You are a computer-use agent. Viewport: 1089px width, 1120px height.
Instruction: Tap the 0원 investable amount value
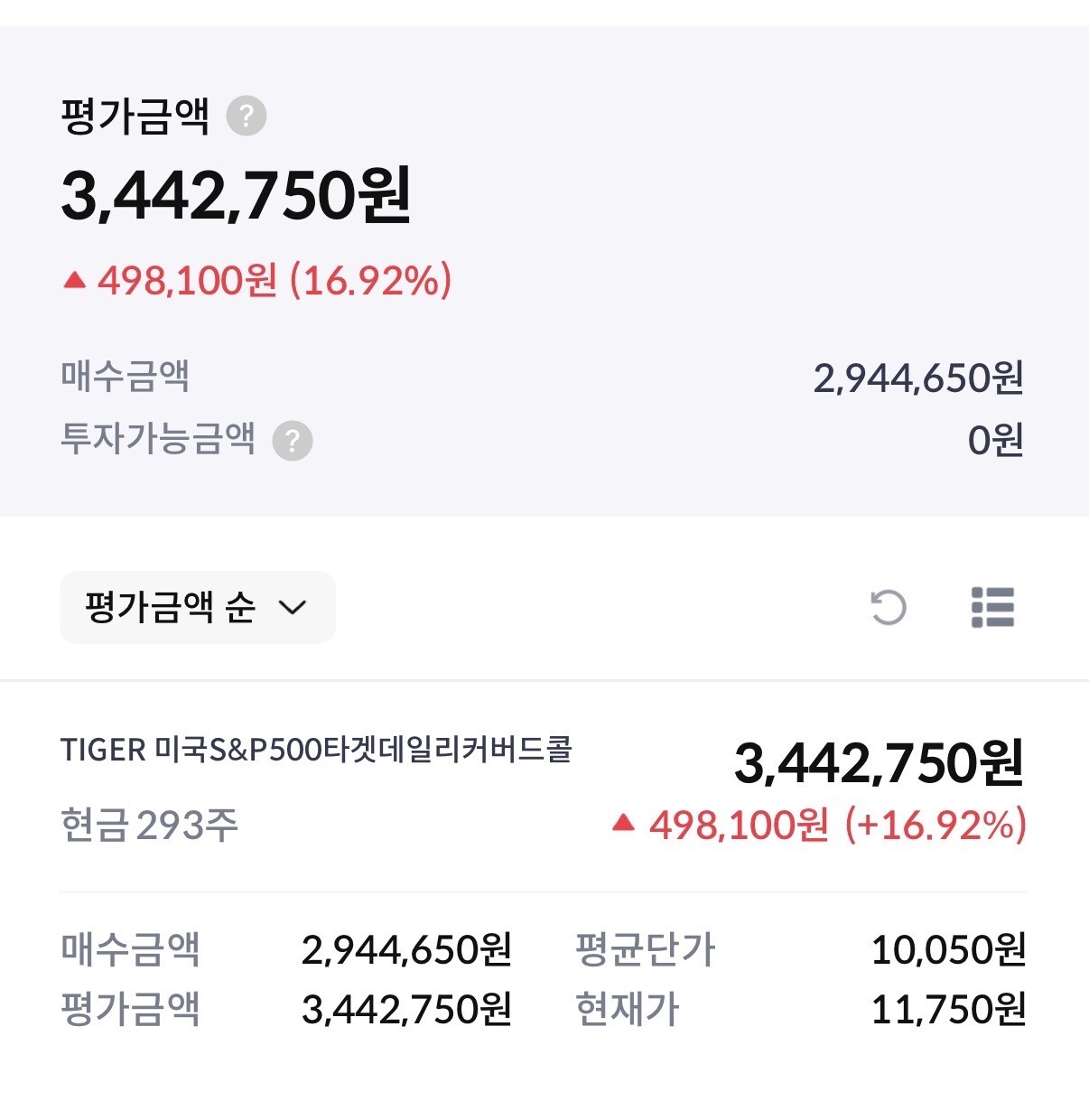[995, 440]
